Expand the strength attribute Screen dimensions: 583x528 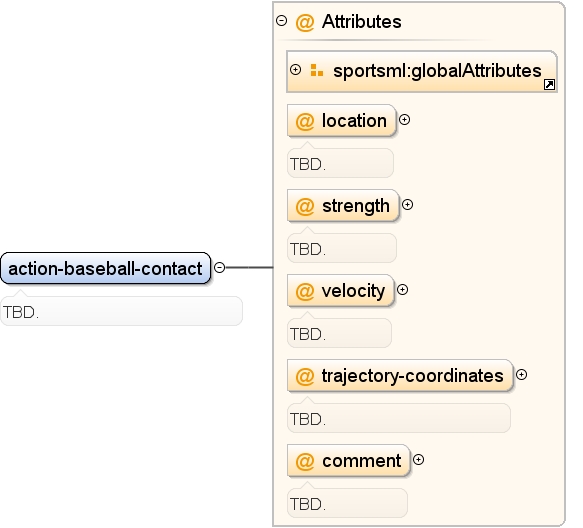coord(408,205)
